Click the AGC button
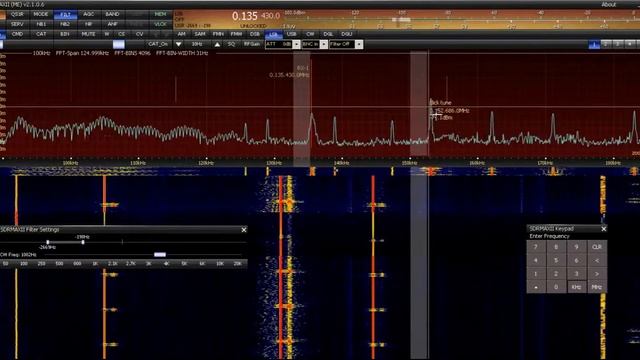The image size is (640, 360). [x=89, y=14]
